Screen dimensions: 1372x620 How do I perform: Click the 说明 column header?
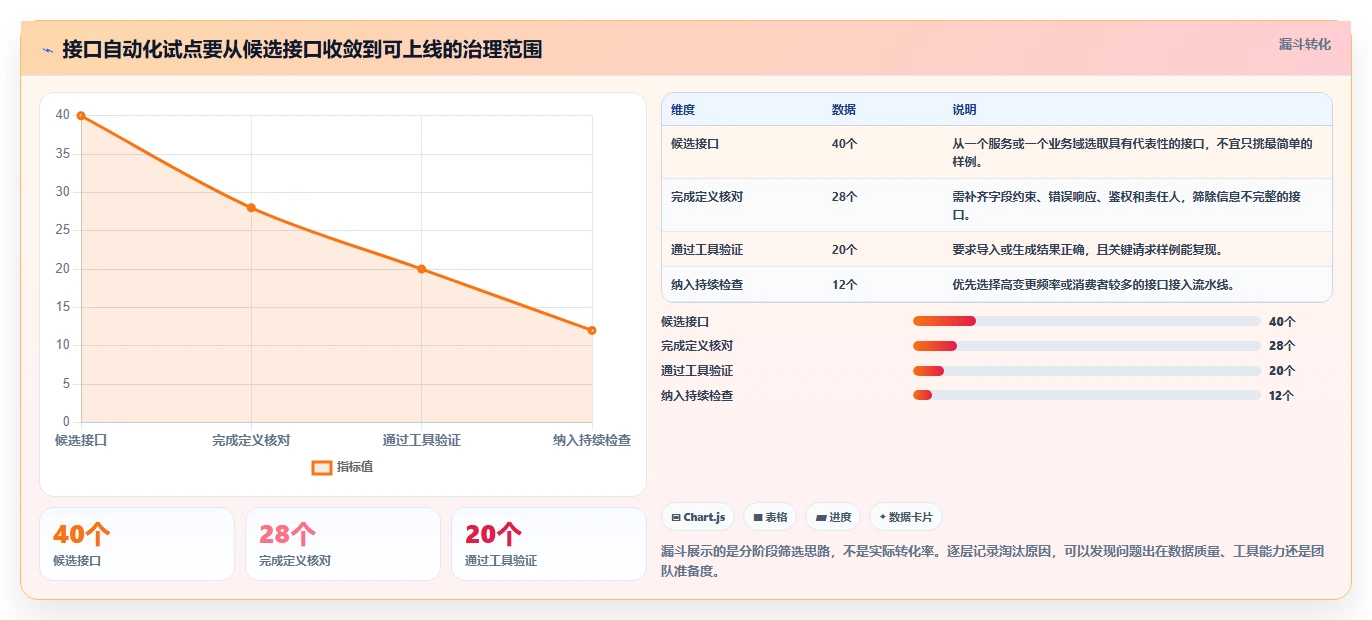click(964, 110)
